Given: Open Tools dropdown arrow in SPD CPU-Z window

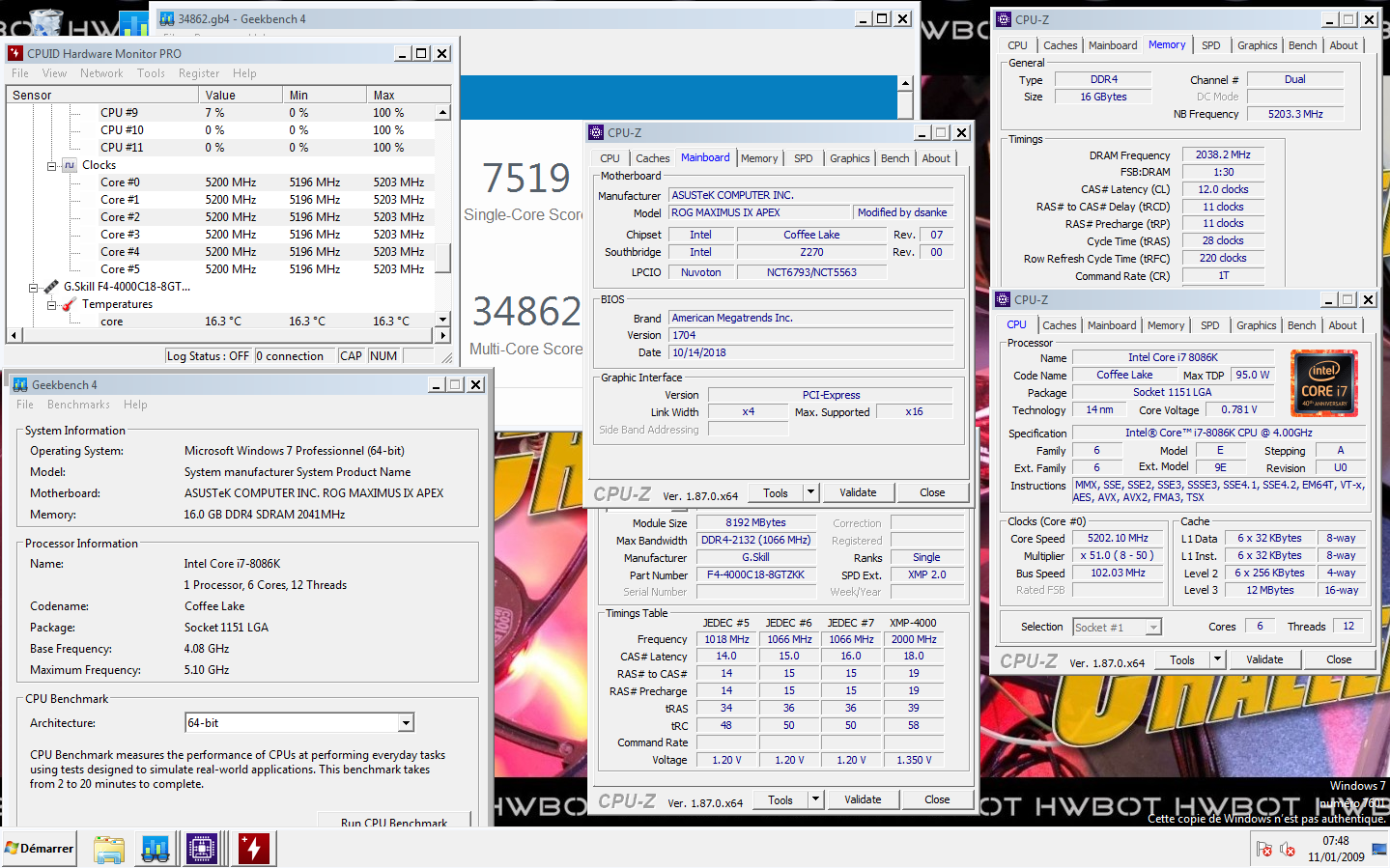Looking at the screenshot, I should 816,799.
